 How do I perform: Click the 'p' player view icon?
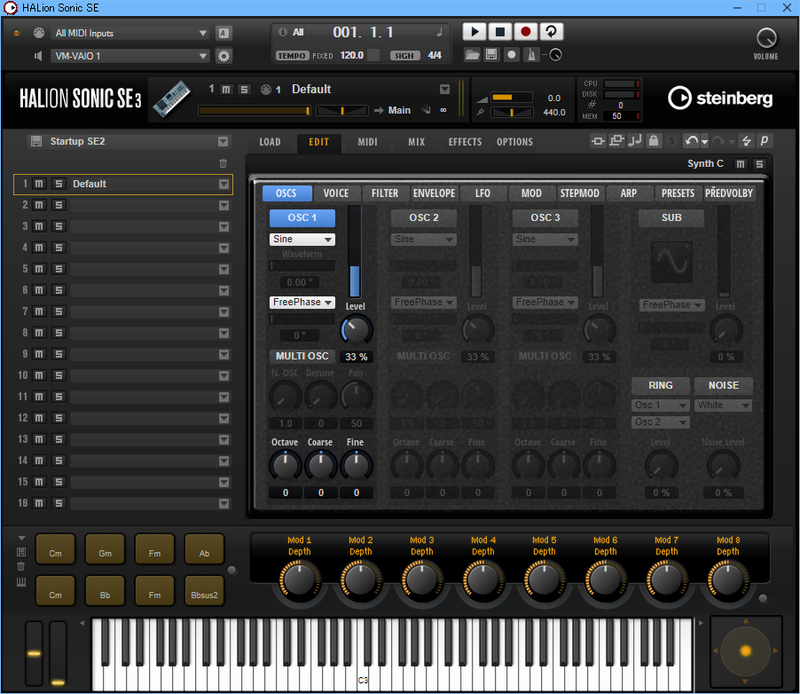tap(764, 141)
